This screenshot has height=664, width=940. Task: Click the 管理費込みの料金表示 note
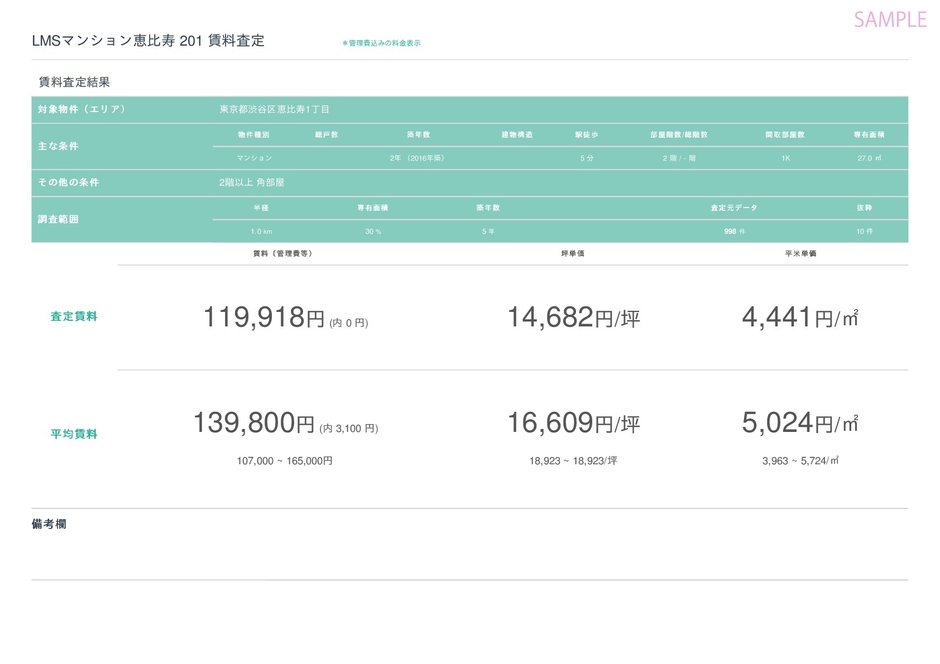(x=381, y=43)
